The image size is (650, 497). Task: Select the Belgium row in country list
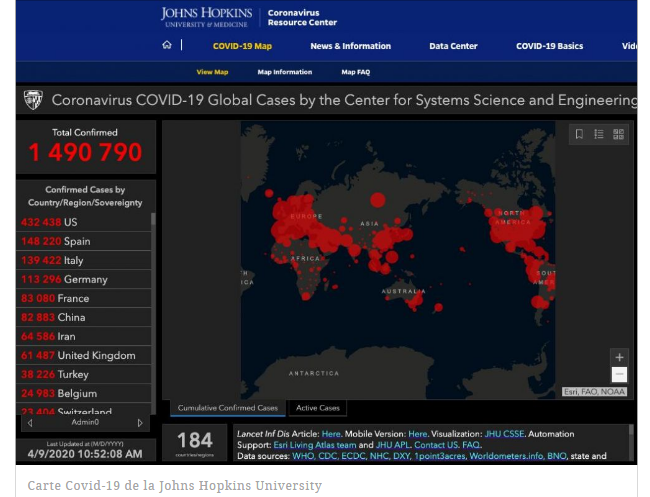[84, 393]
